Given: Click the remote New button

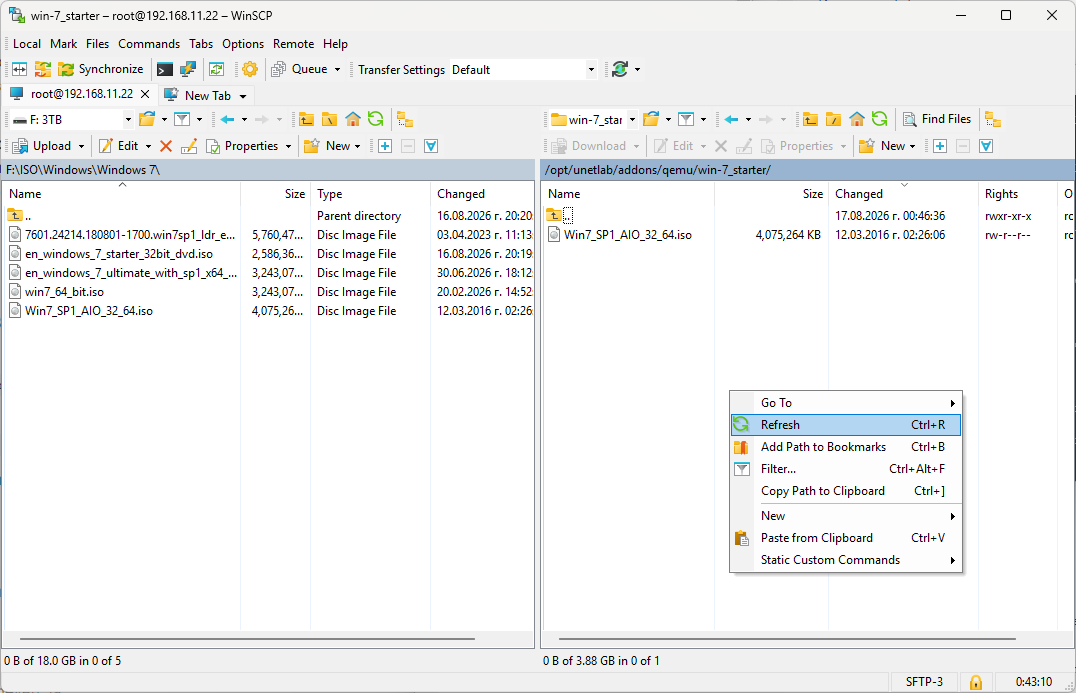Looking at the screenshot, I should pos(882,146).
